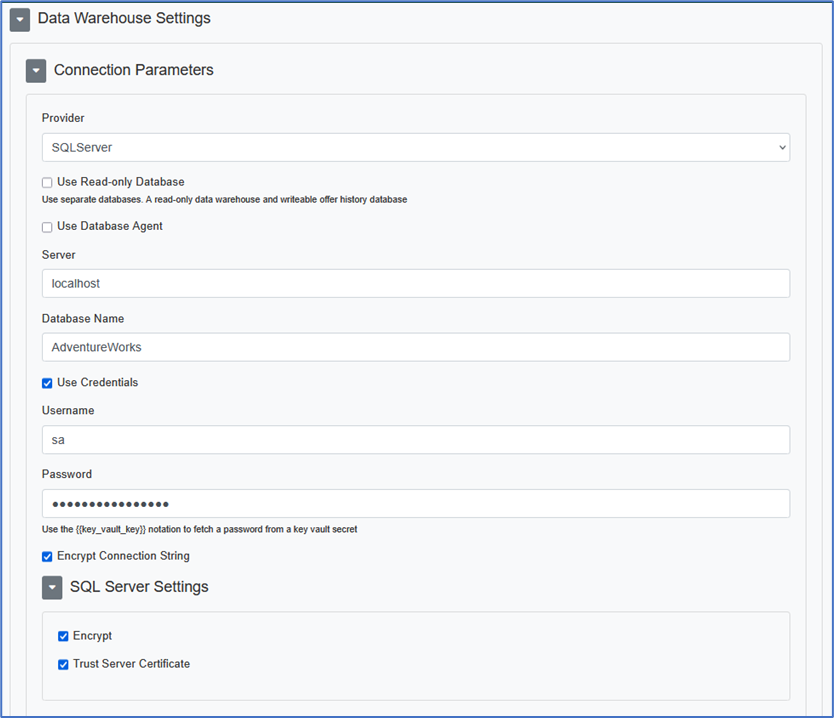Click the Database Name label text
The height and width of the screenshot is (718, 834).
click(82, 319)
